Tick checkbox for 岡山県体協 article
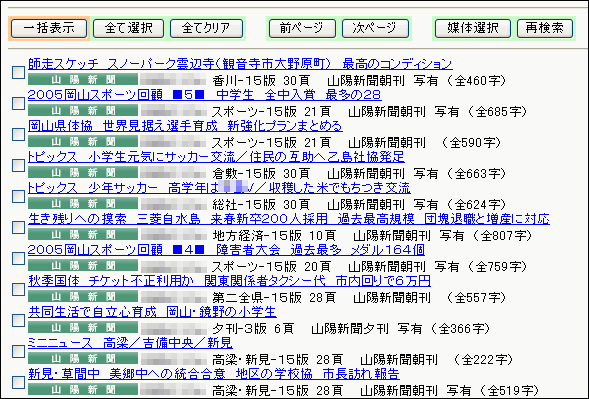Image resolution: width=589 pixels, height=399 pixels. pos(18,134)
